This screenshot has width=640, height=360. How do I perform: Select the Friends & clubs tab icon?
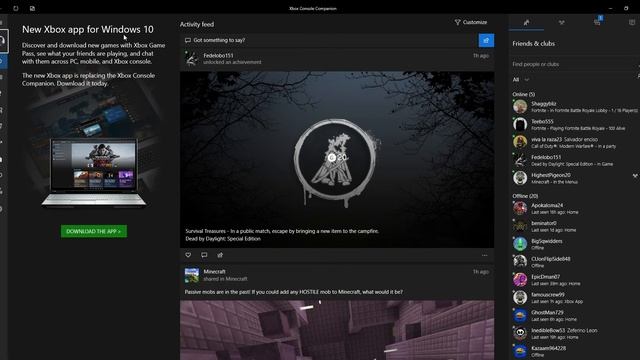click(526, 22)
